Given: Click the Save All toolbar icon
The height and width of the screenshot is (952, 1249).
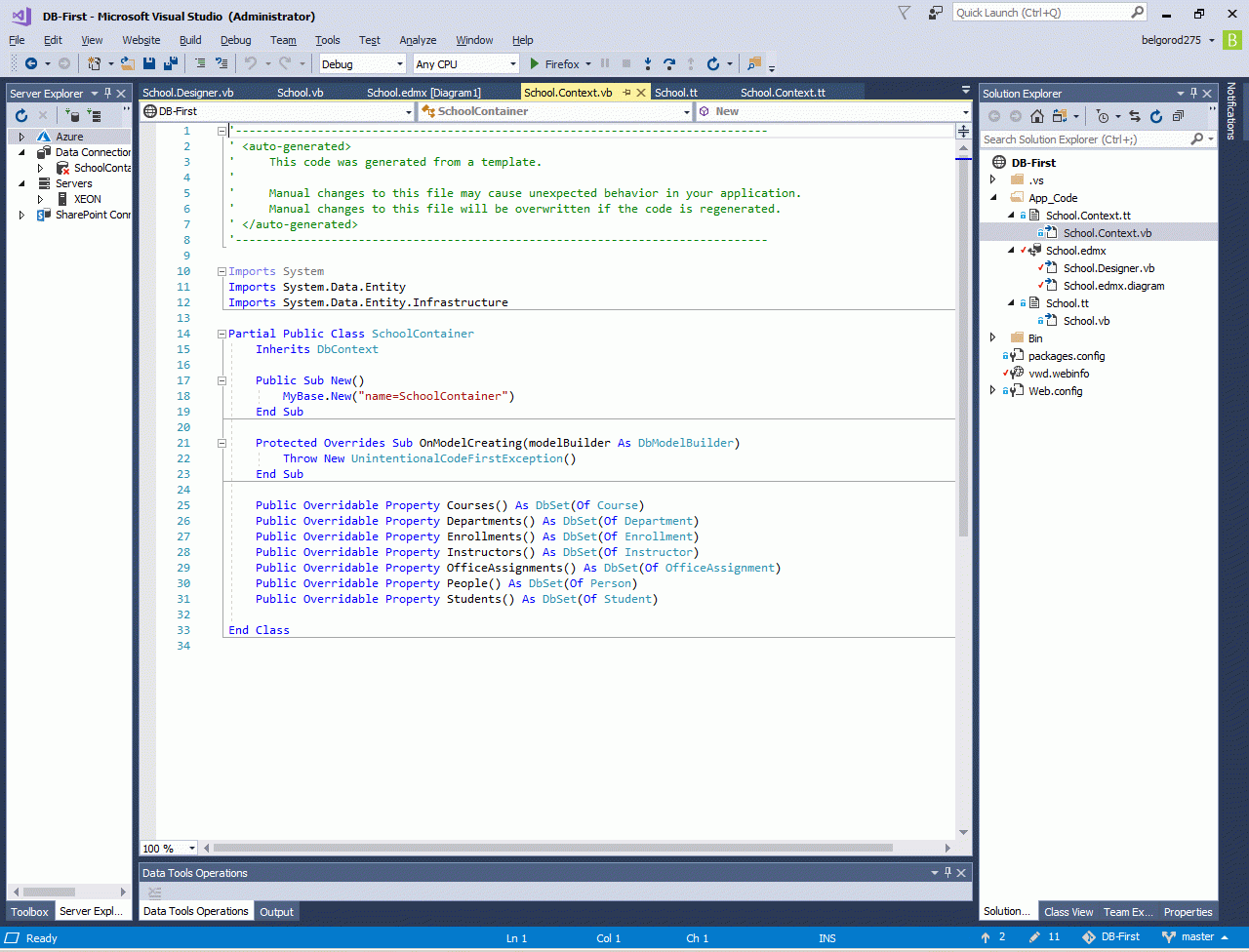Looking at the screenshot, I should (x=171, y=63).
